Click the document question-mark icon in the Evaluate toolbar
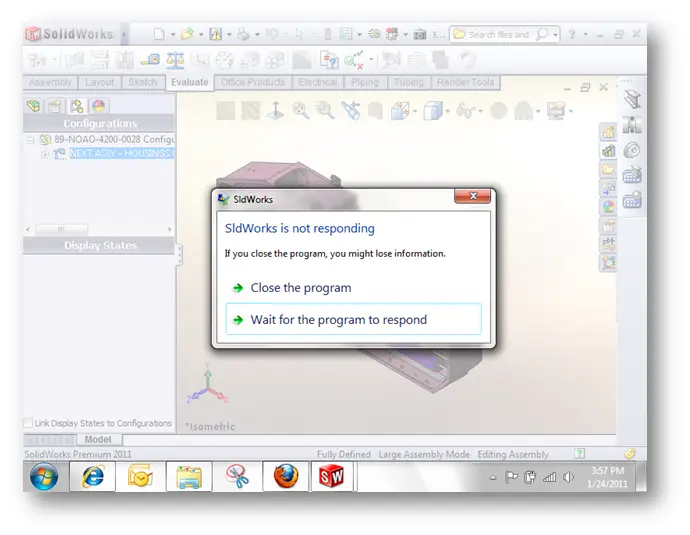The width and height of the screenshot is (690, 535). (329, 60)
